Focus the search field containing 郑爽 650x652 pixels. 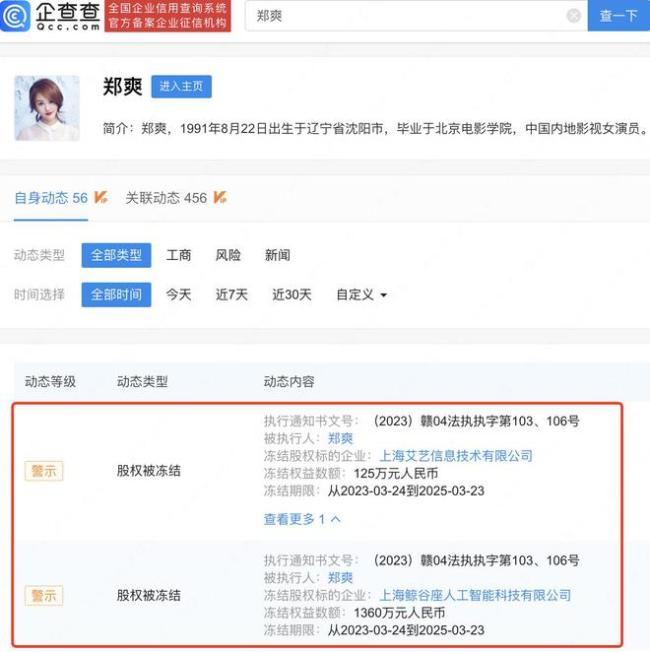416,16
